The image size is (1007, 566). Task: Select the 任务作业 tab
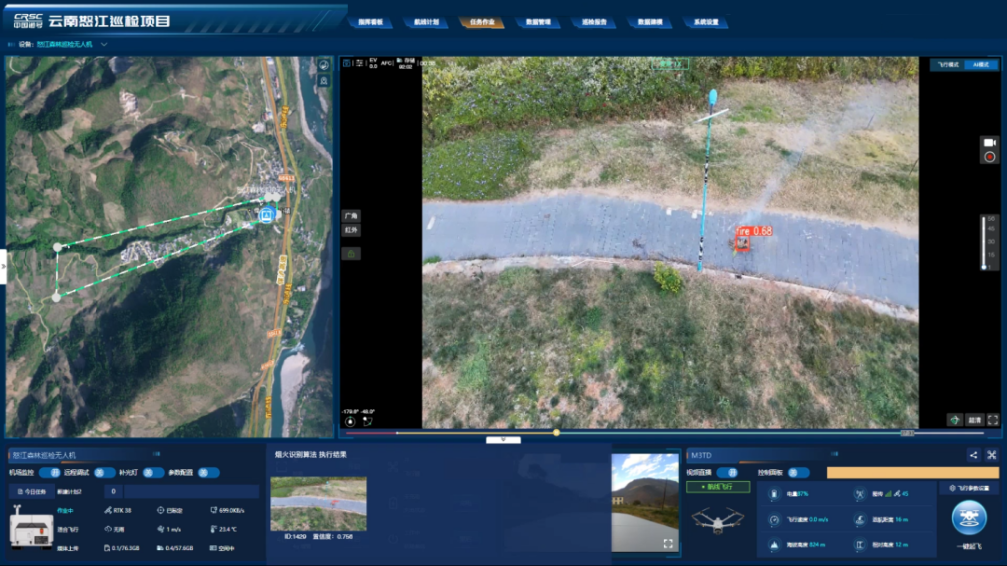click(x=482, y=22)
